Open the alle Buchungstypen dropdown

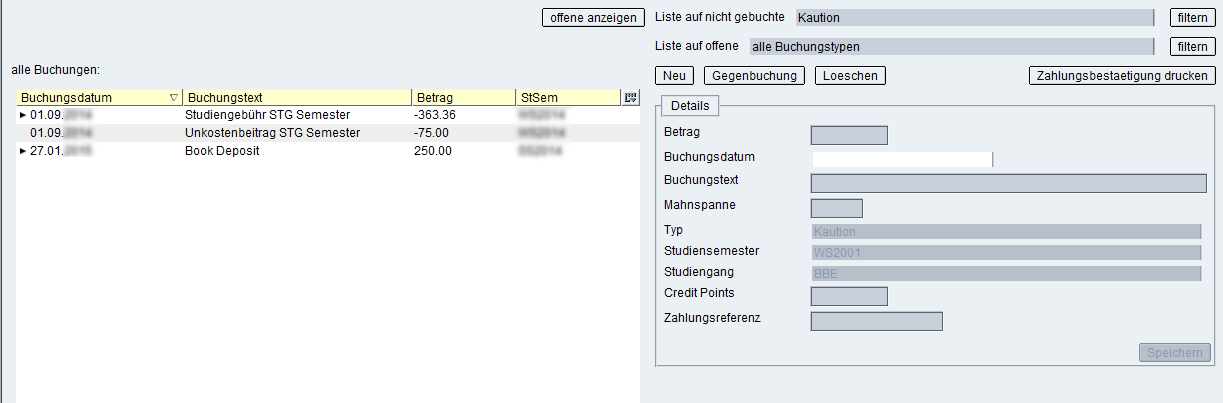[952, 46]
